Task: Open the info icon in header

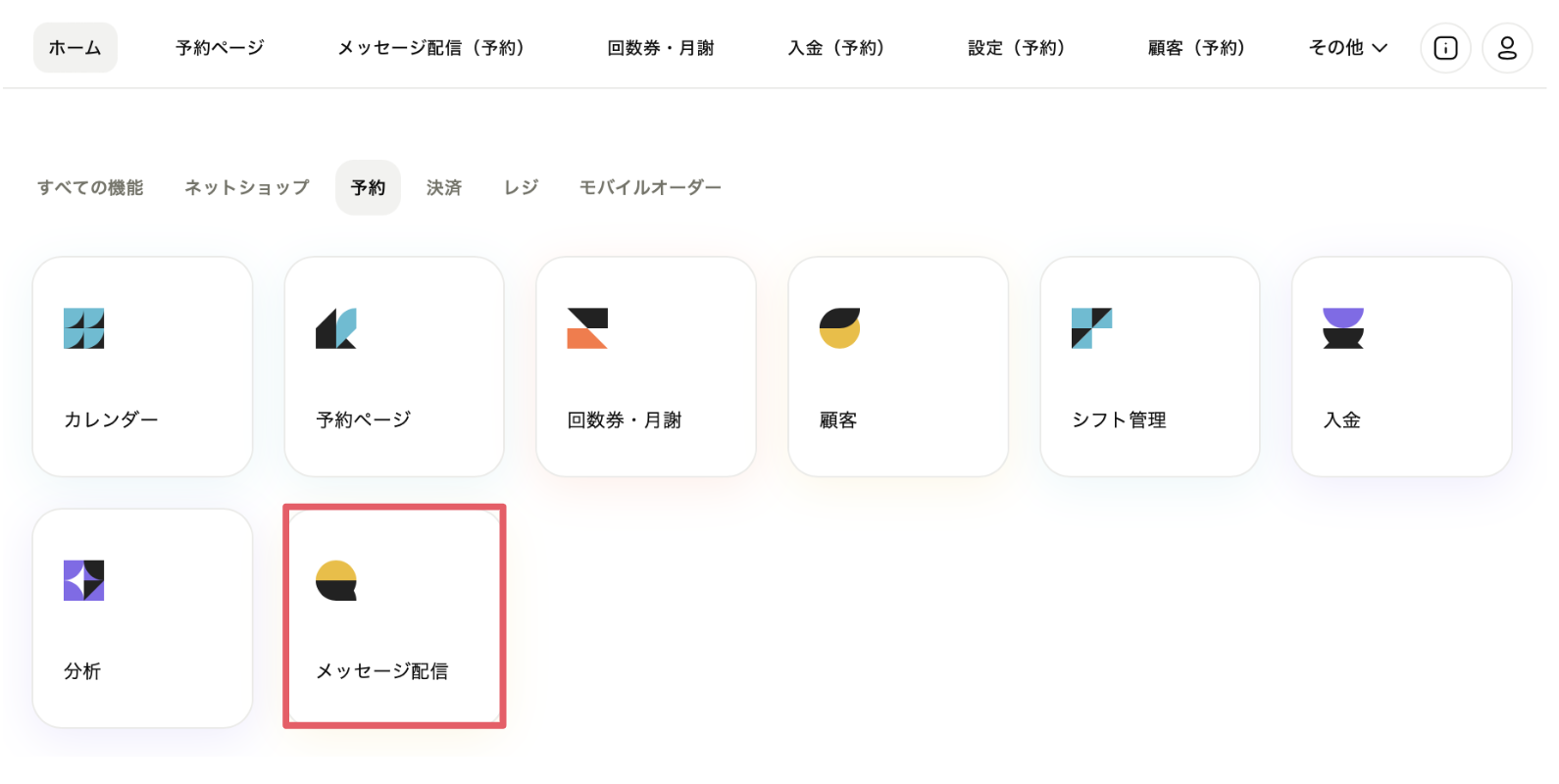Action: (x=1445, y=48)
